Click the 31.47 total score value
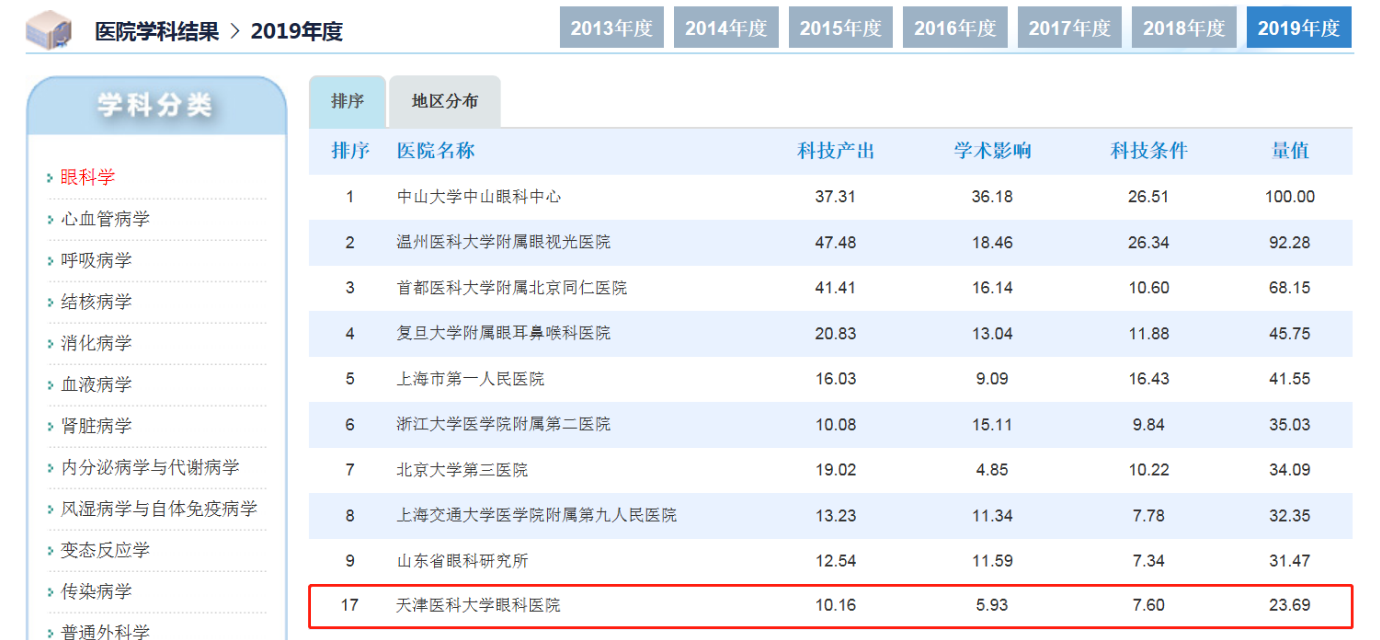Viewport: 1380px width, 640px height. tap(1290, 561)
